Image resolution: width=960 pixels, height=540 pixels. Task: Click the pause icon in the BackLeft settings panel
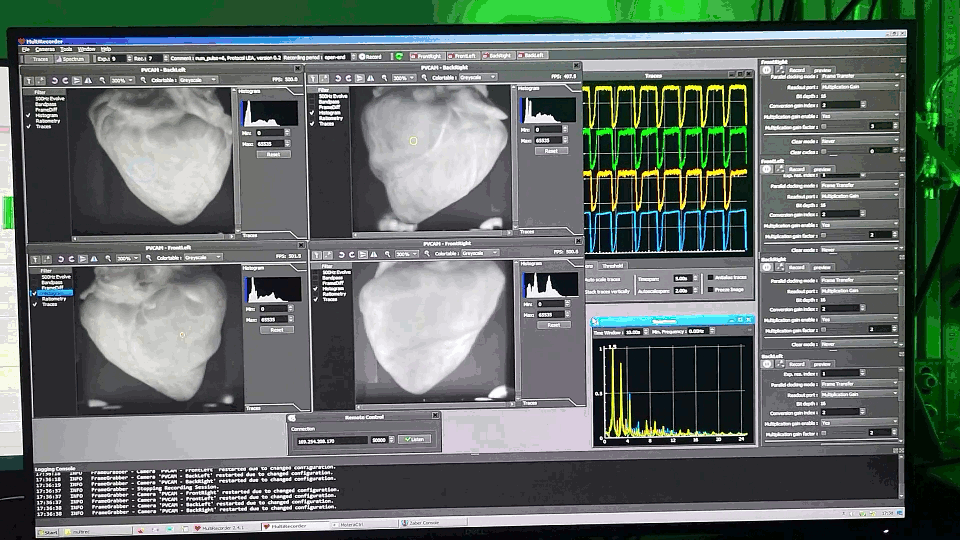pyautogui.click(x=767, y=364)
